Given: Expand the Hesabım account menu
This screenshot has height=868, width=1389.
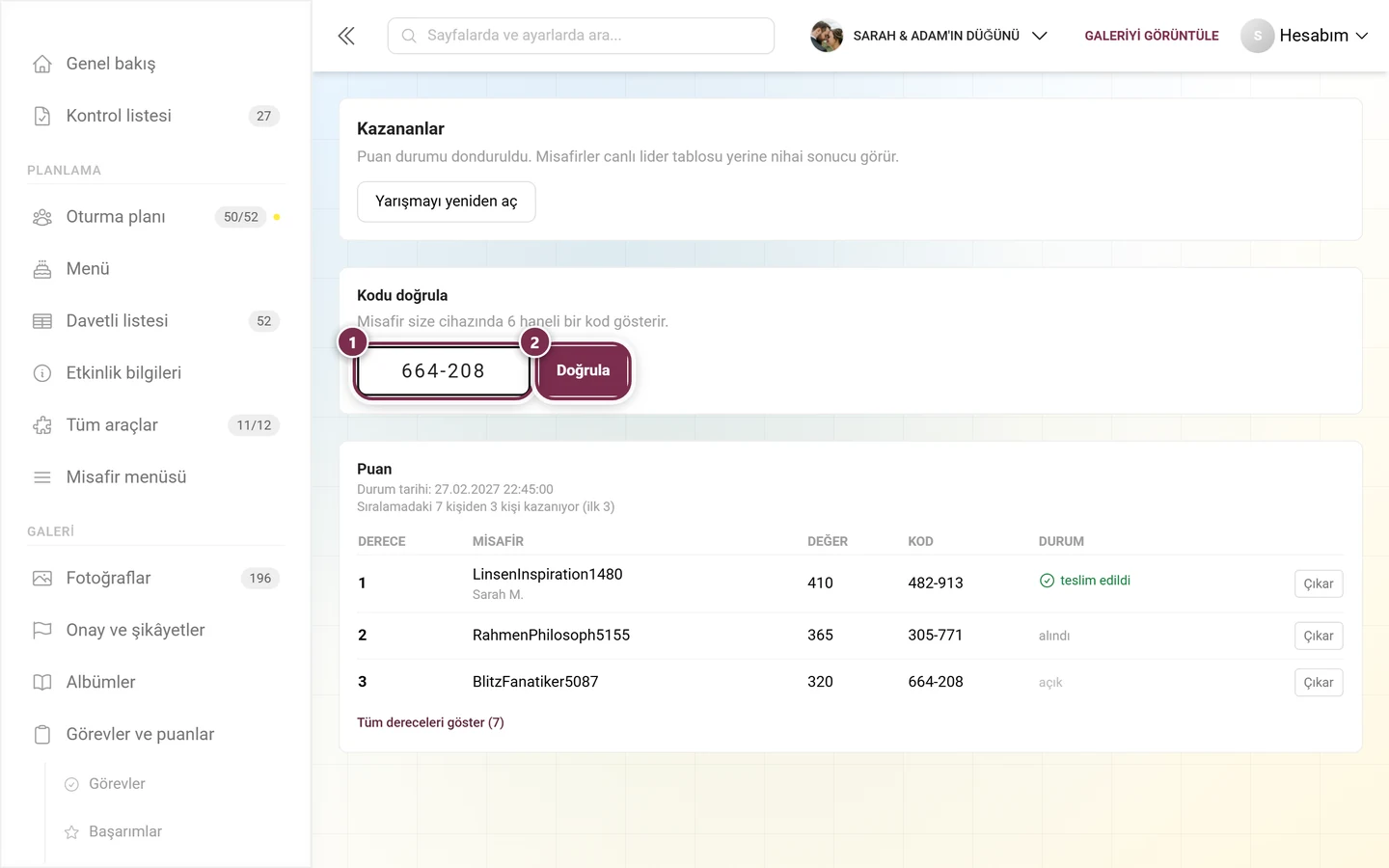Looking at the screenshot, I should tap(1305, 36).
